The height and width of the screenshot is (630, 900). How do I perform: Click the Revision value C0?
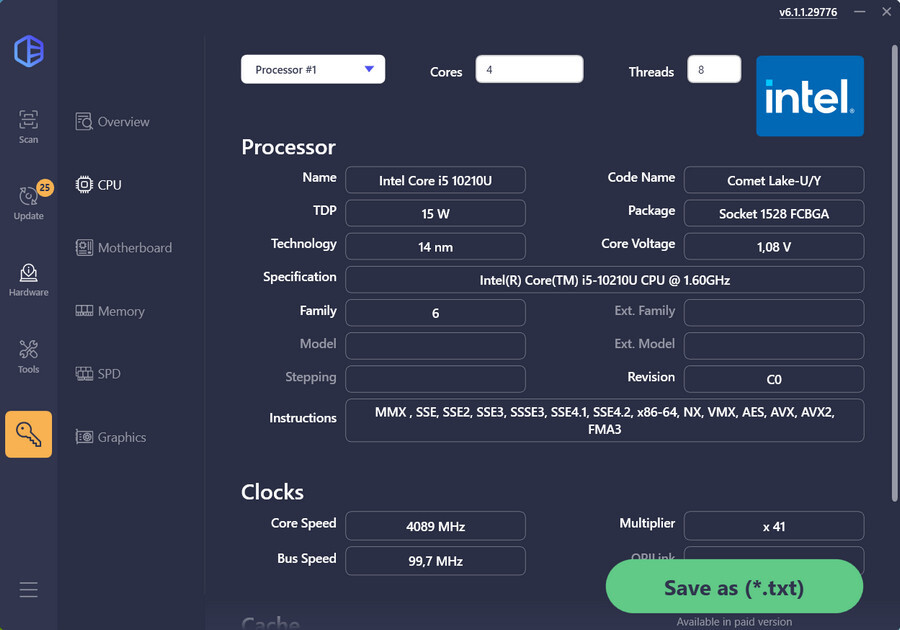pos(774,379)
